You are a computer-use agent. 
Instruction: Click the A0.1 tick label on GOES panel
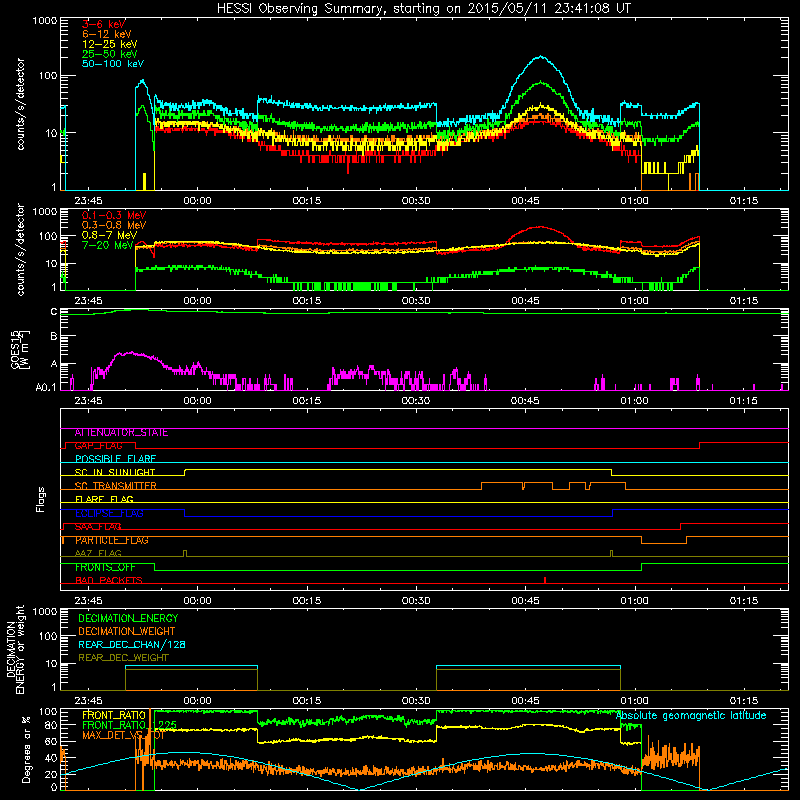point(46,388)
